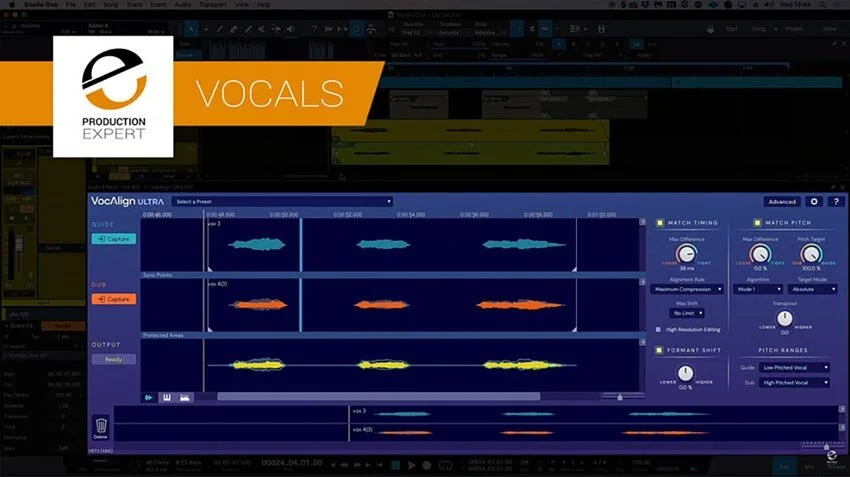Expand the Guide lane using its plus icon
850x477 pixels.
click(643, 222)
